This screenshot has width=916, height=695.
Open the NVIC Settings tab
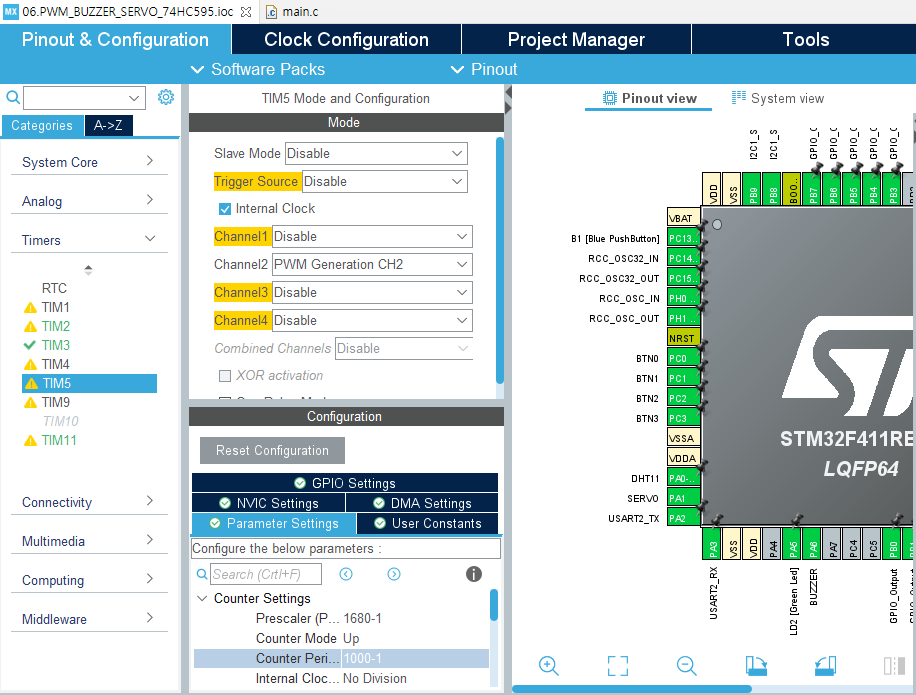[268, 503]
